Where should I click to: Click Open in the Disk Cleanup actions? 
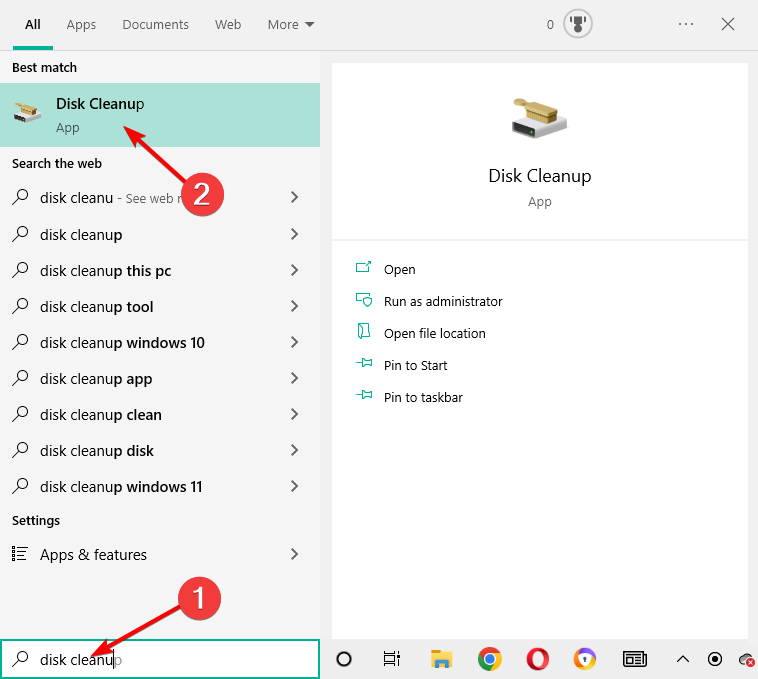pyautogui.click(x=399, y=270)
